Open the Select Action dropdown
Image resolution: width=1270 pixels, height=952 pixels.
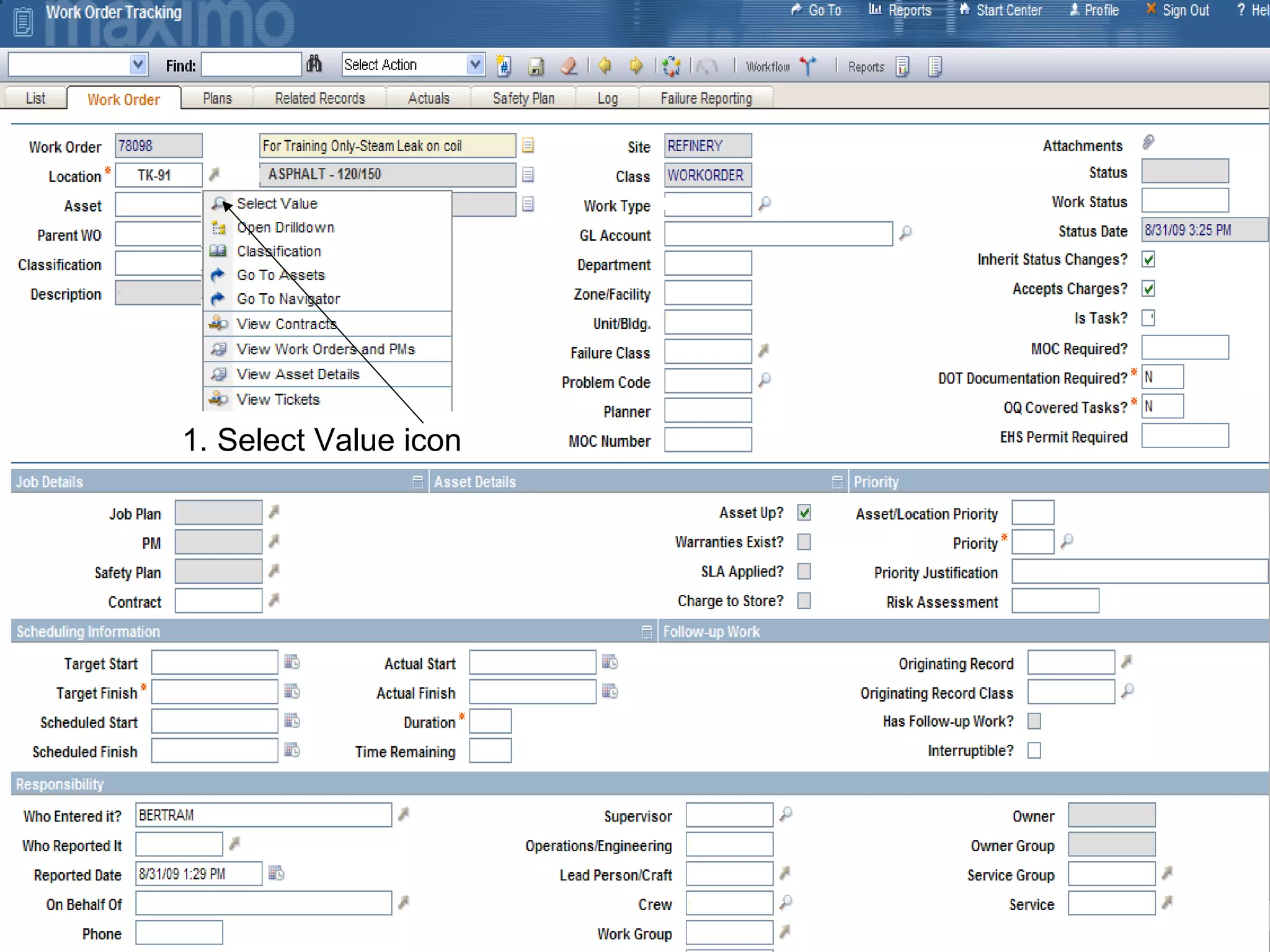coord(475,64)
